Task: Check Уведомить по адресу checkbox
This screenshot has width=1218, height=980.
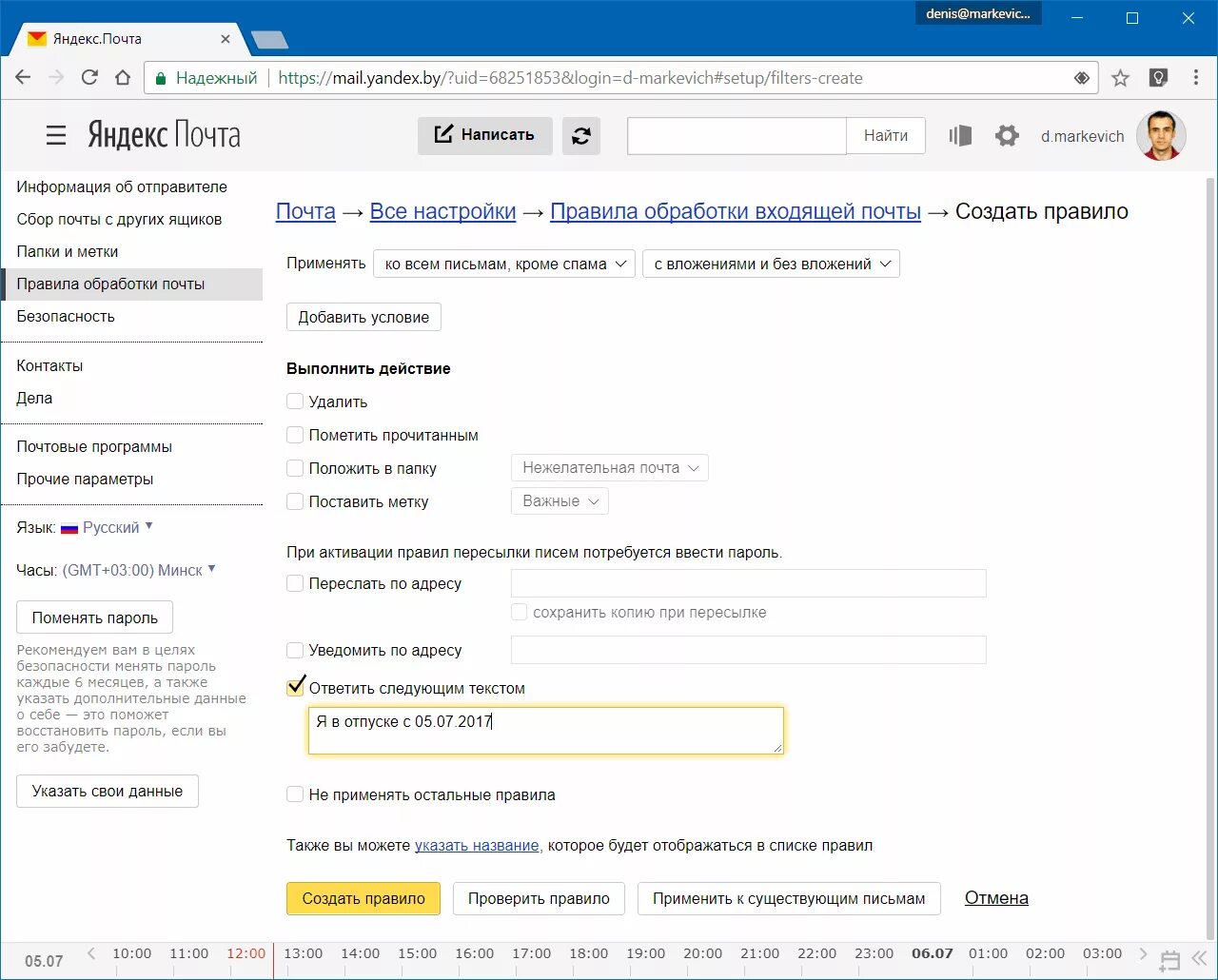Action: coord(295,650)
